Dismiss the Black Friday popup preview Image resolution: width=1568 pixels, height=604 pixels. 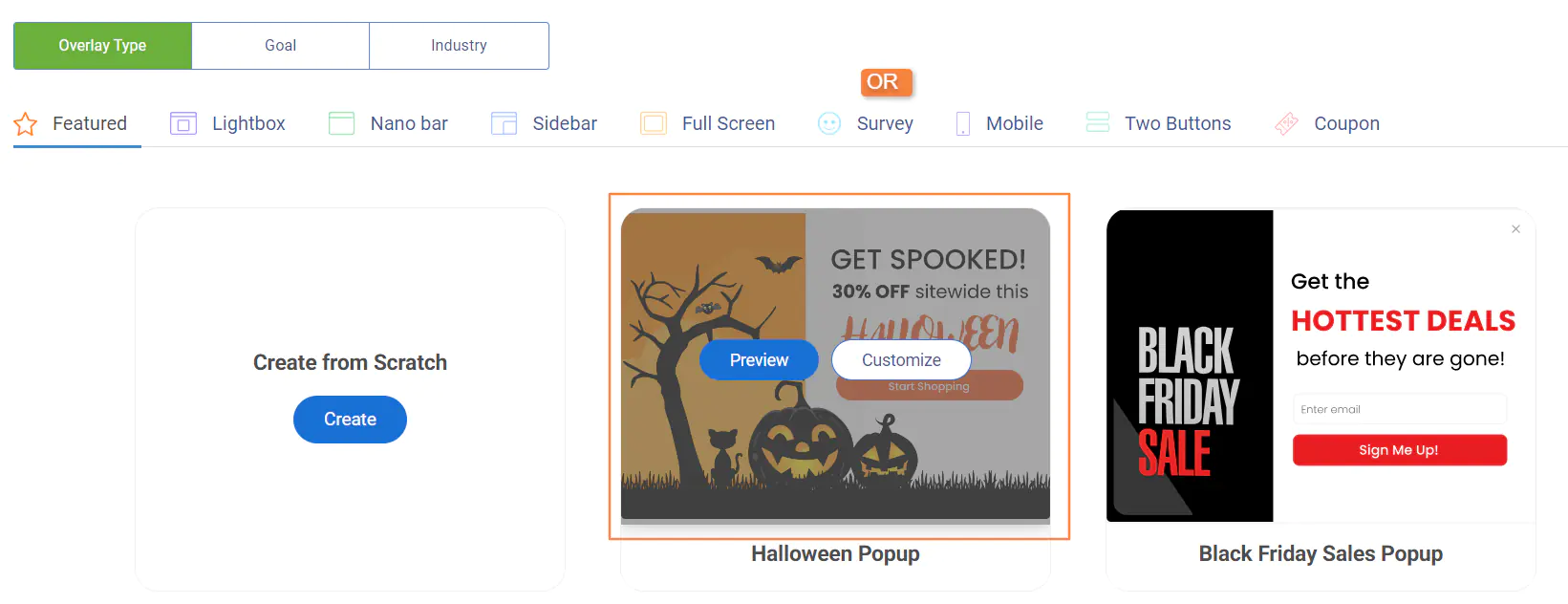pyautogui.click(x=1515, y=229)
